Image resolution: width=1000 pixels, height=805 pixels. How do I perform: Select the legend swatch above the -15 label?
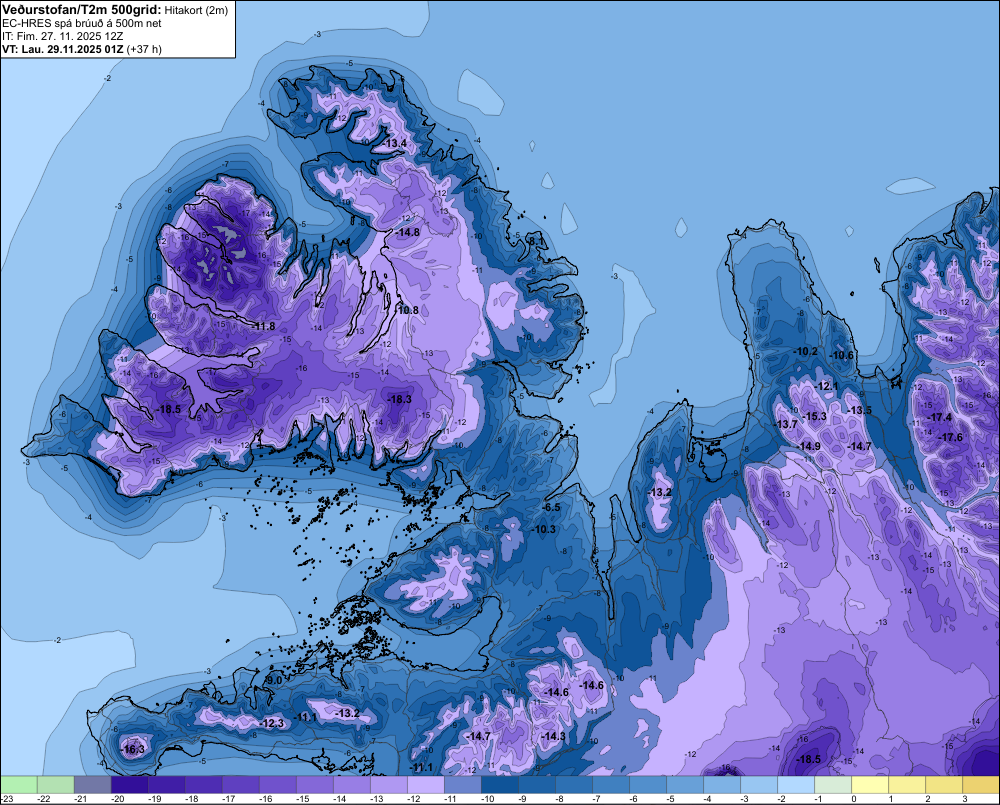(314, 784)
